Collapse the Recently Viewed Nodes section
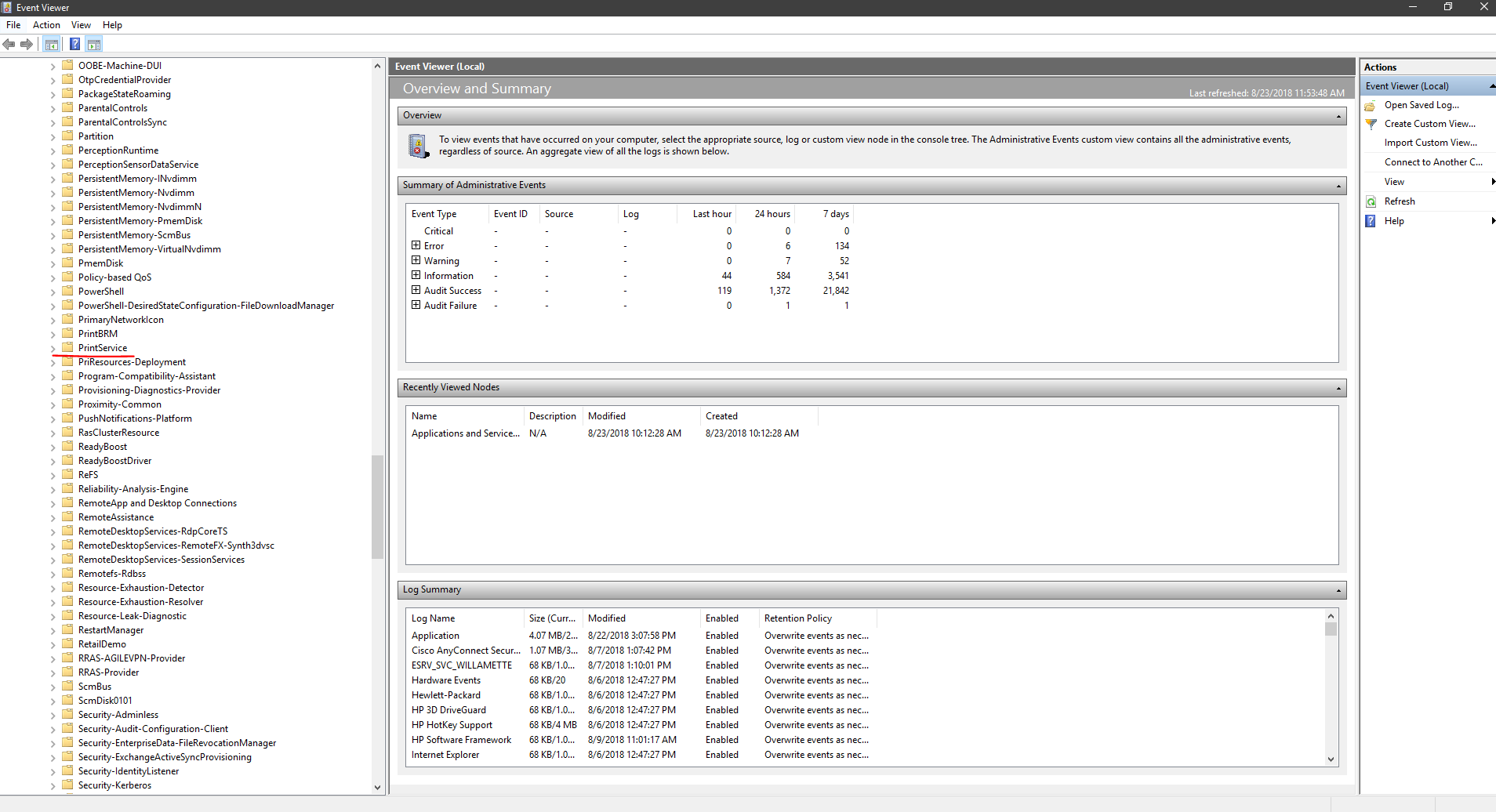This screenshot has width=1496, height=812. pos(1338,388)
